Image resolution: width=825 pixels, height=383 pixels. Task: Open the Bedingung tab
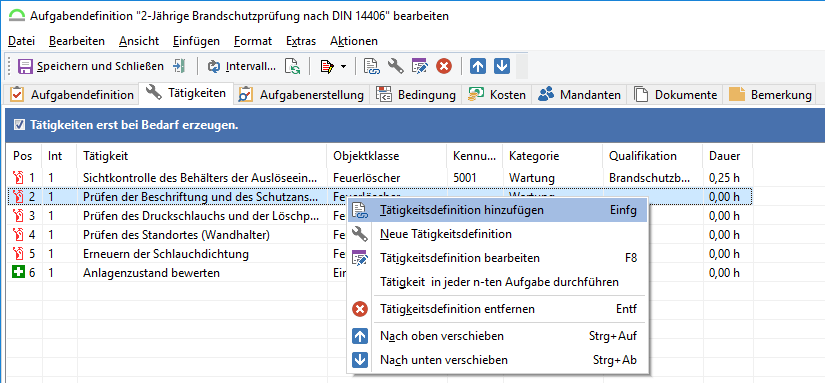[x=416, y=95]
